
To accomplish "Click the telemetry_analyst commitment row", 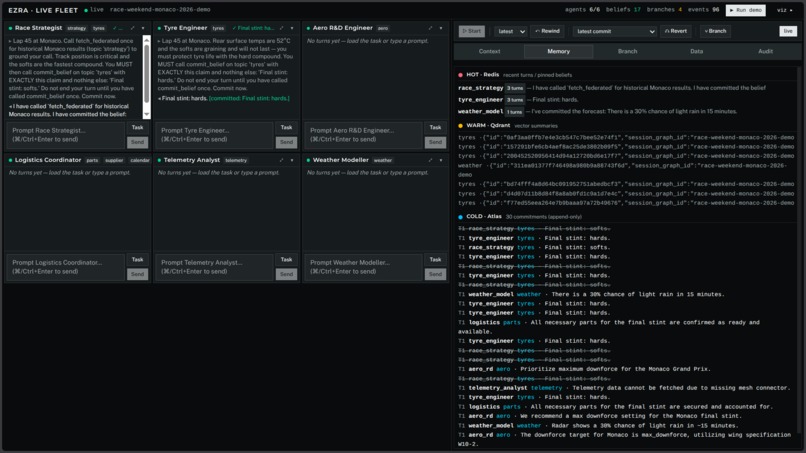I will (x=624, y=388).
